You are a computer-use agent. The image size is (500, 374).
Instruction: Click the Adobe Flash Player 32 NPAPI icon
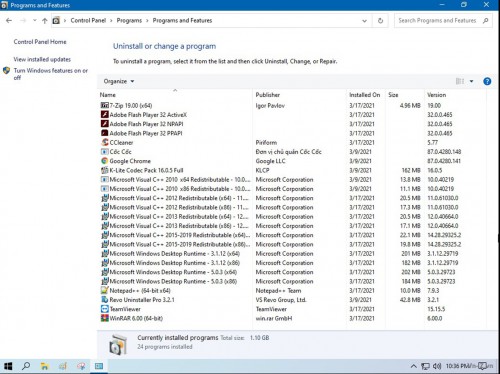105,124
